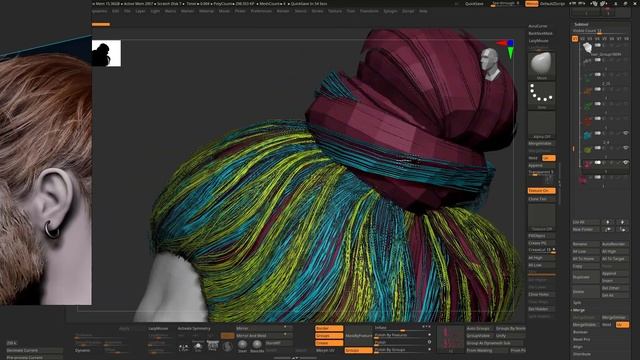Toggle eye visibility on selected magenta subtool
The width and height of the screenshot is (640, 360).
626,162
